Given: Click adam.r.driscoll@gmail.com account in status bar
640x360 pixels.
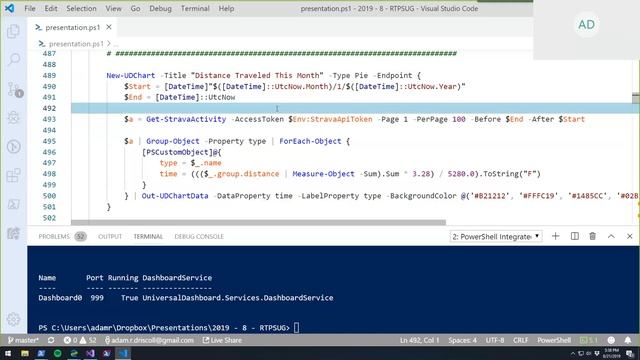Looking at the screenshot, I should (x=149, y=340).
